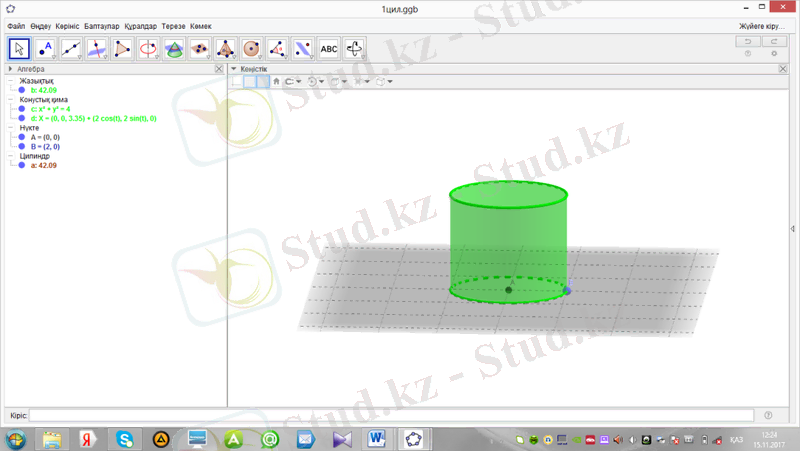800x451 pixels.
Task: Select the Point tool
Action: click(x=45, y=47)
